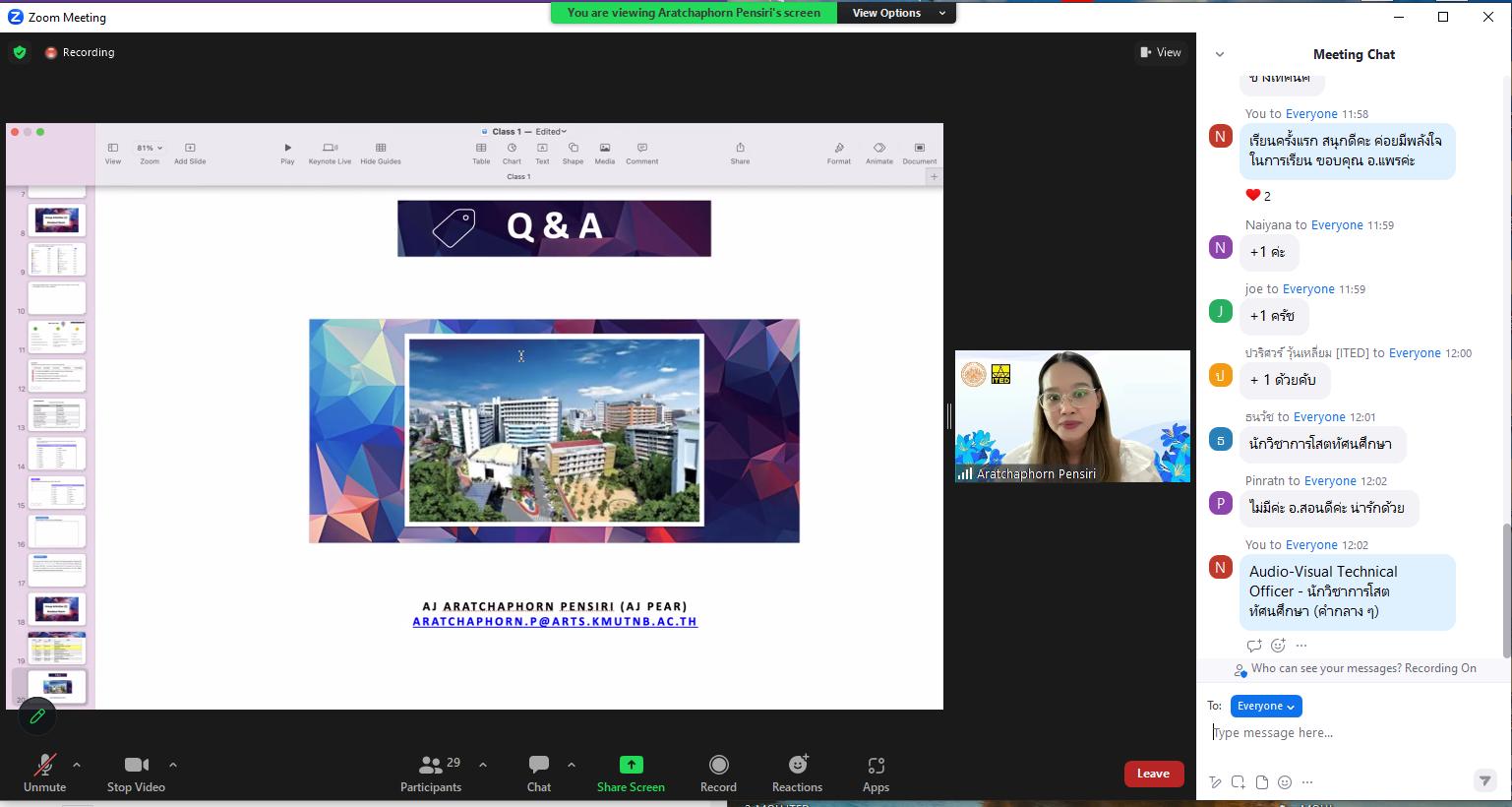Click the Recording indicator
The height and width of the screenshot is (807, 1512).
(80, 52)
